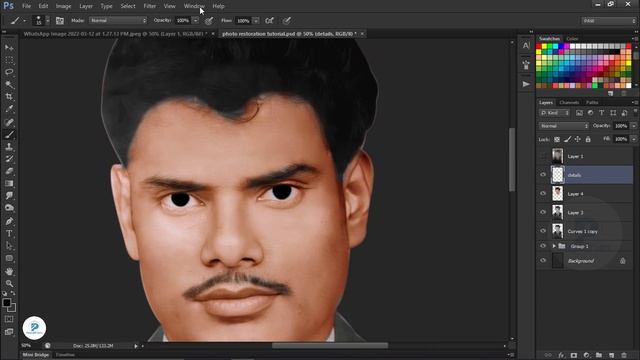This screenshot has width=640, height=360.
Task: Open layer style fx icon
Action: click(x=561, y=355)
